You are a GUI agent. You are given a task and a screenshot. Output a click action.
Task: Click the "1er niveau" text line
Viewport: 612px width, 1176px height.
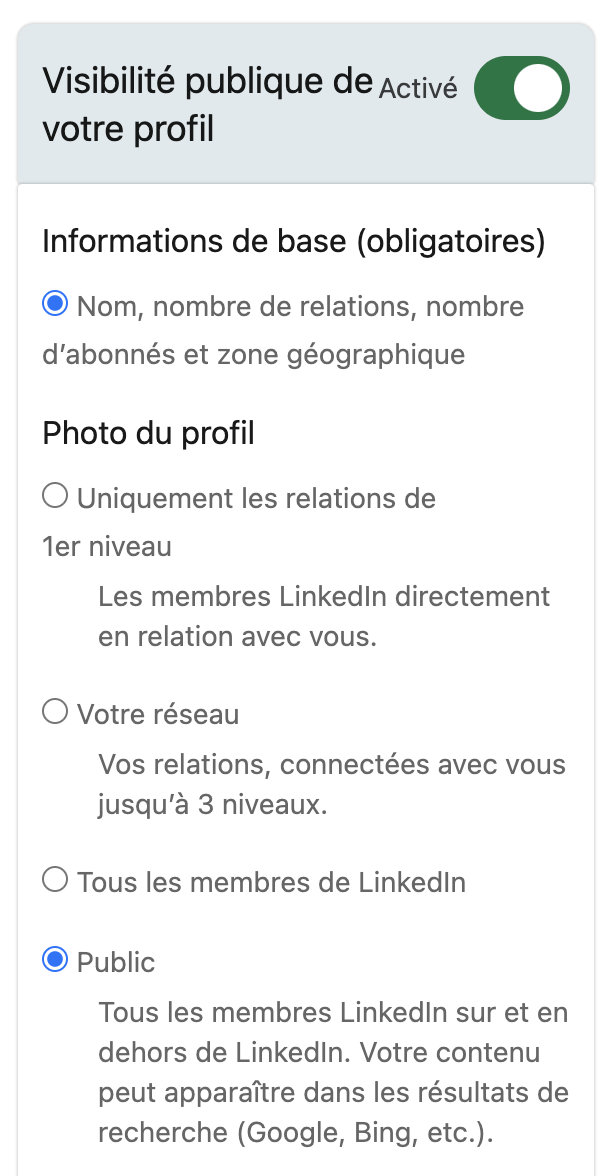106,546
